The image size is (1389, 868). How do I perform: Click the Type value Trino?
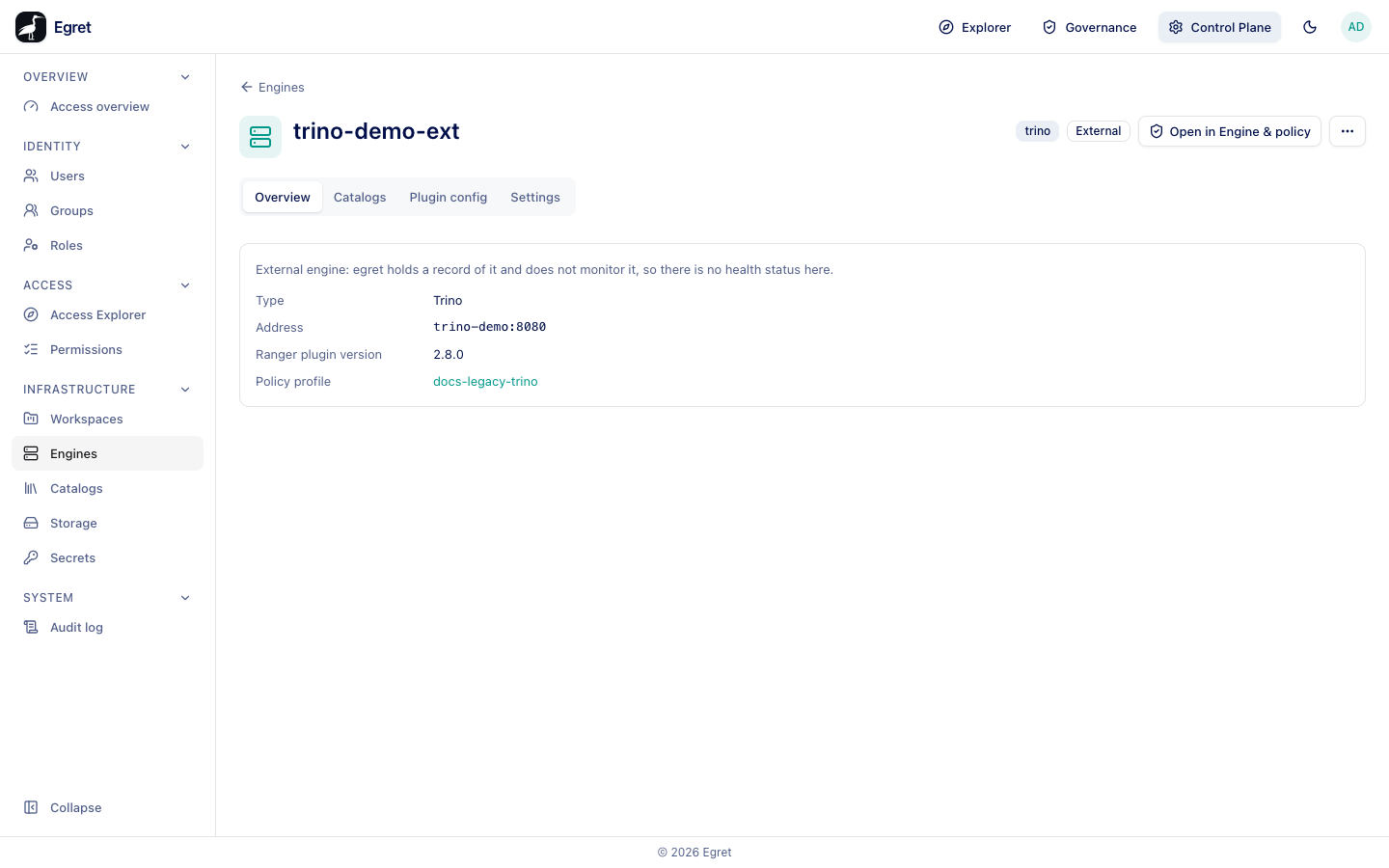coord(448,301)
